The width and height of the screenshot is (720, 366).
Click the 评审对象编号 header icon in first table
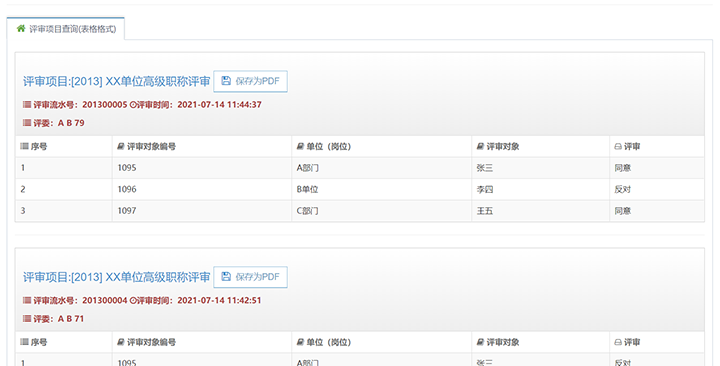(121, 146)
